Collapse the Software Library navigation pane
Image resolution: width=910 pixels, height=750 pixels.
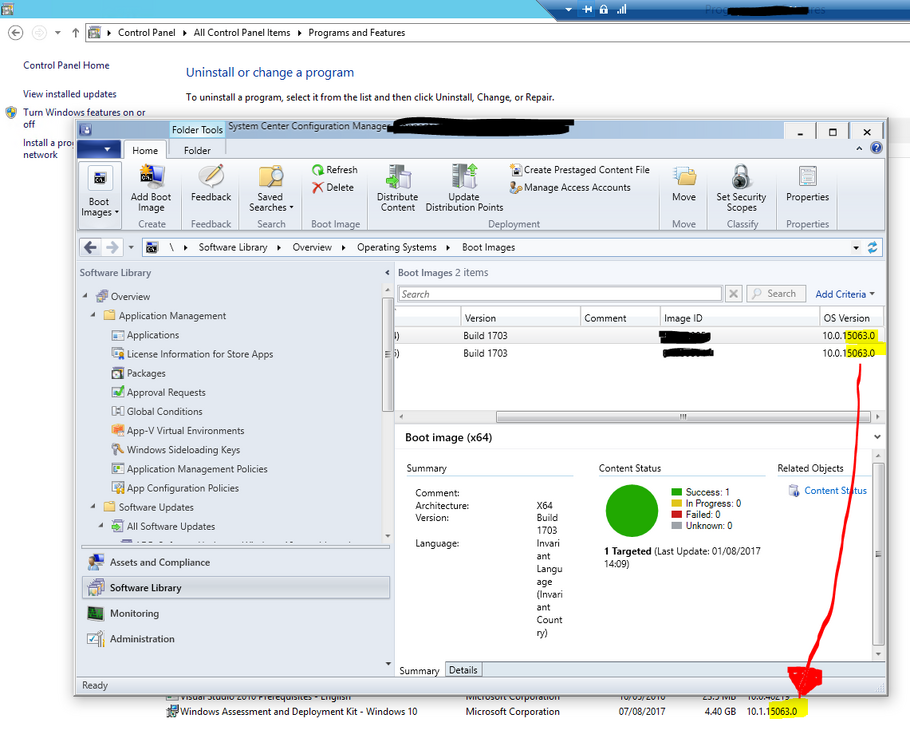(x=387, y=272)
